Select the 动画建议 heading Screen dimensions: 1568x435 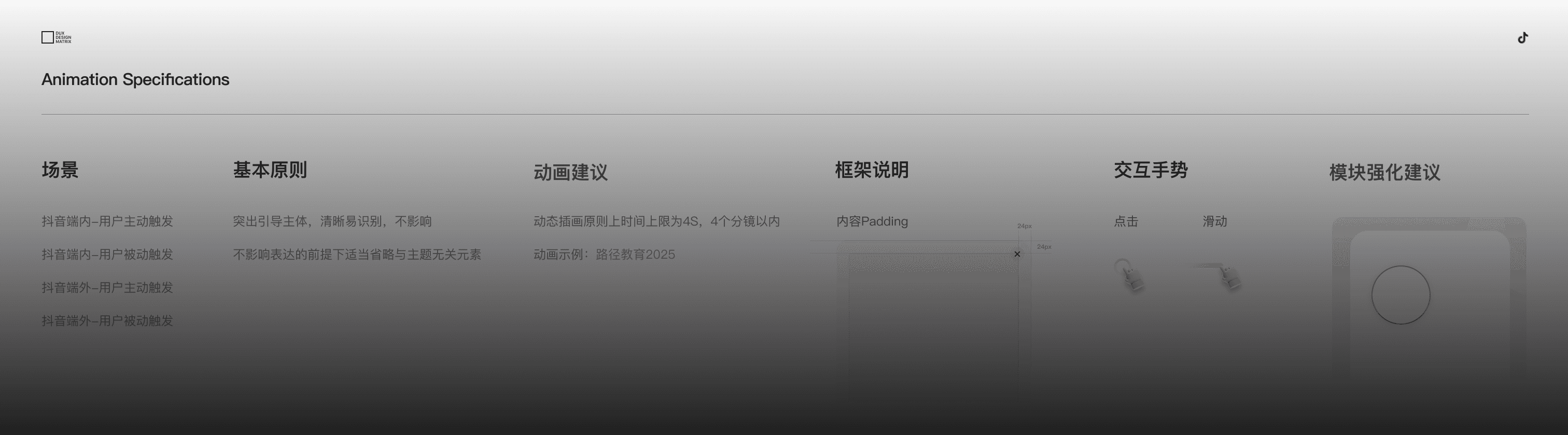[570, 172]
